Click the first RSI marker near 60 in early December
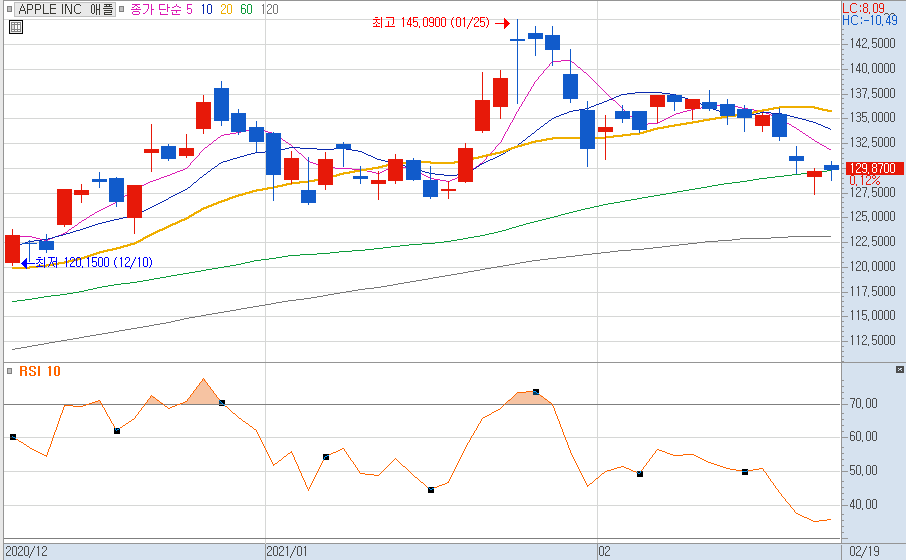This screenshot has width=906, height=560. pyautogui.click(x=13, y=437)
